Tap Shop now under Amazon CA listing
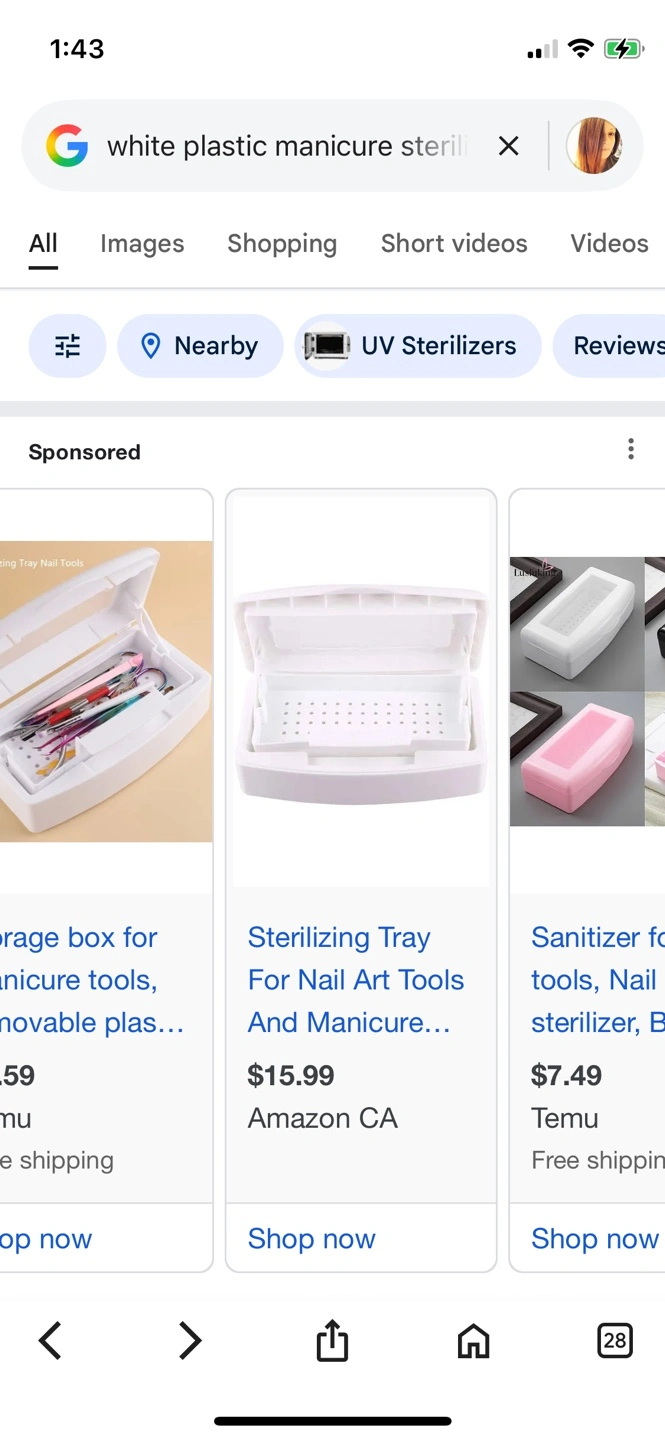The width and height of the screenshot is (665, 1440). [x=312, y=1238]
